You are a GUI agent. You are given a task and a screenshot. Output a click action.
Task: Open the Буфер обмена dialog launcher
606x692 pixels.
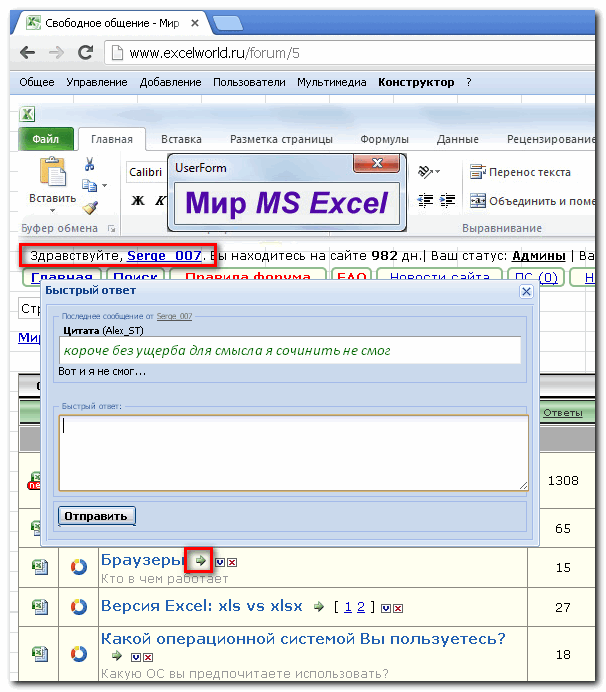pyautogui.click(x=112, y=229)
